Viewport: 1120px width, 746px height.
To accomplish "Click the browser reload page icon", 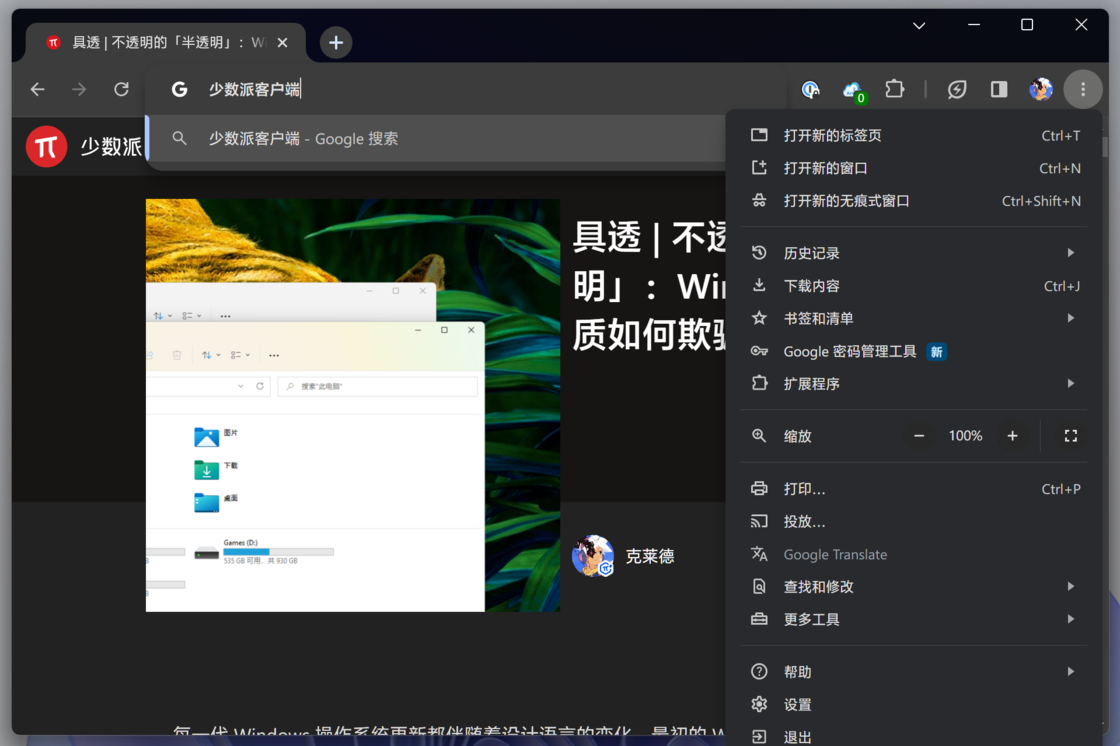I will coord(121,90).
